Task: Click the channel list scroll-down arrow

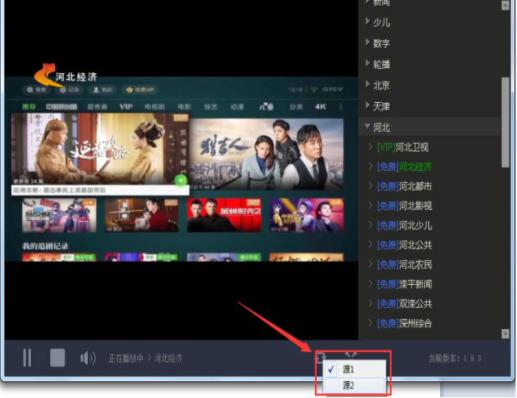Action: tap(505, 334)
